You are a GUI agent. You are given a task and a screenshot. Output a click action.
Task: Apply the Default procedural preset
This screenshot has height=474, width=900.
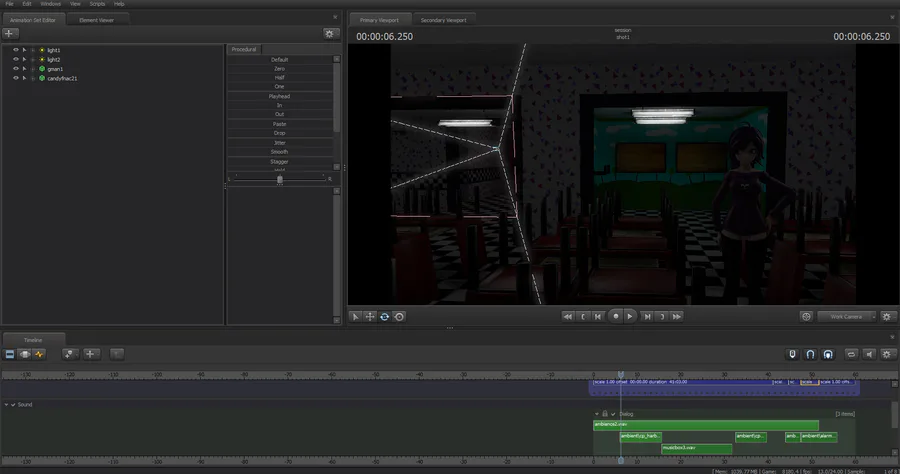tap(280, 60)
